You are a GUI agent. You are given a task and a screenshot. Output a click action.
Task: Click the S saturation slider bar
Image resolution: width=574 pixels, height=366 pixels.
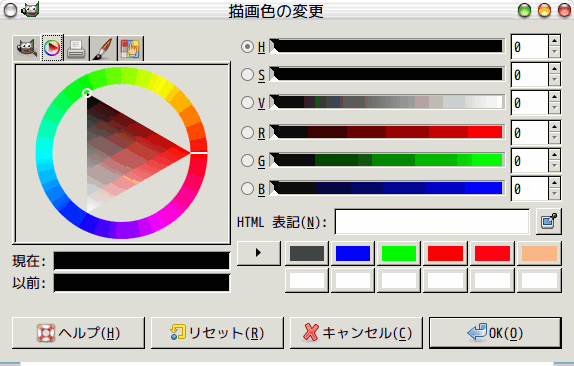(x=387, y=74)
